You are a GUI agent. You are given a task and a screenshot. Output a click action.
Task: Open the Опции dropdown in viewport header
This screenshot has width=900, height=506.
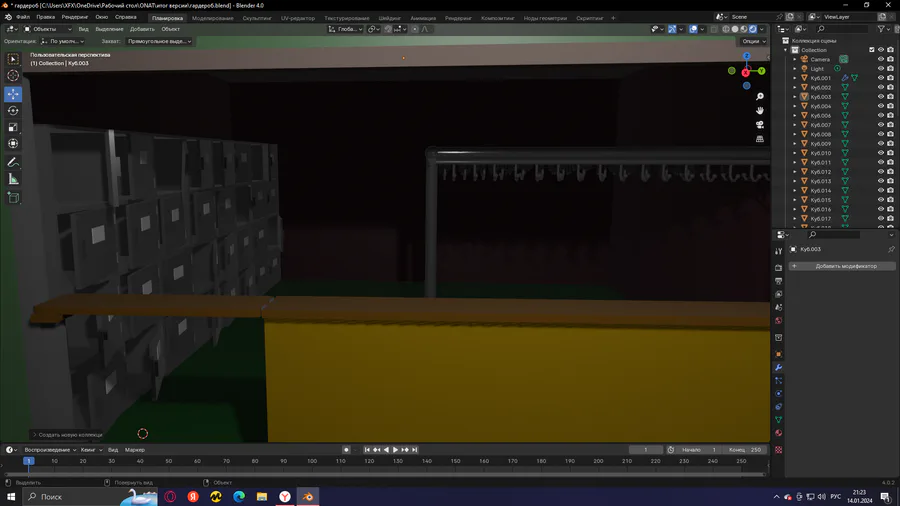754,41
